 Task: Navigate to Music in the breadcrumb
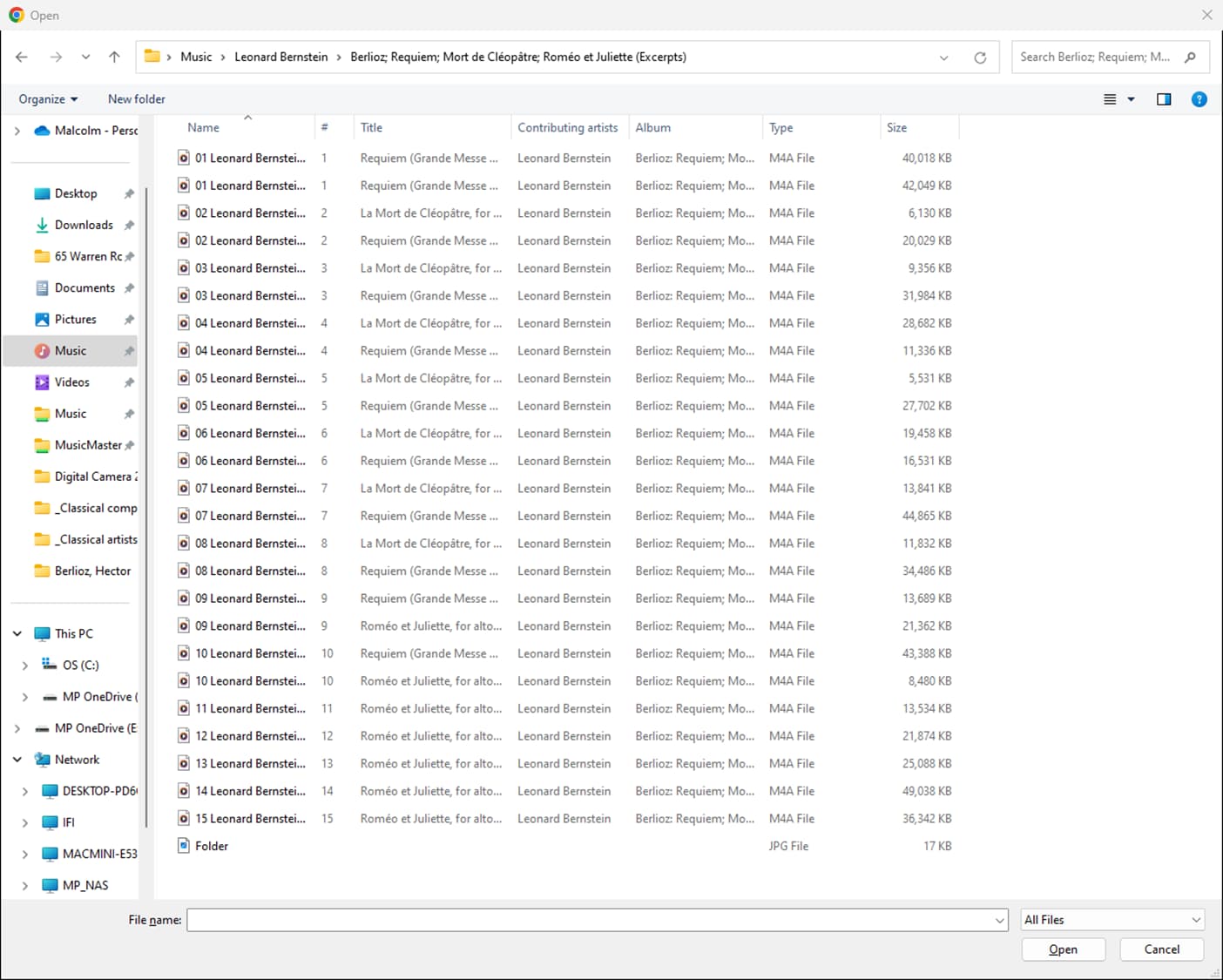click(196, 57)
